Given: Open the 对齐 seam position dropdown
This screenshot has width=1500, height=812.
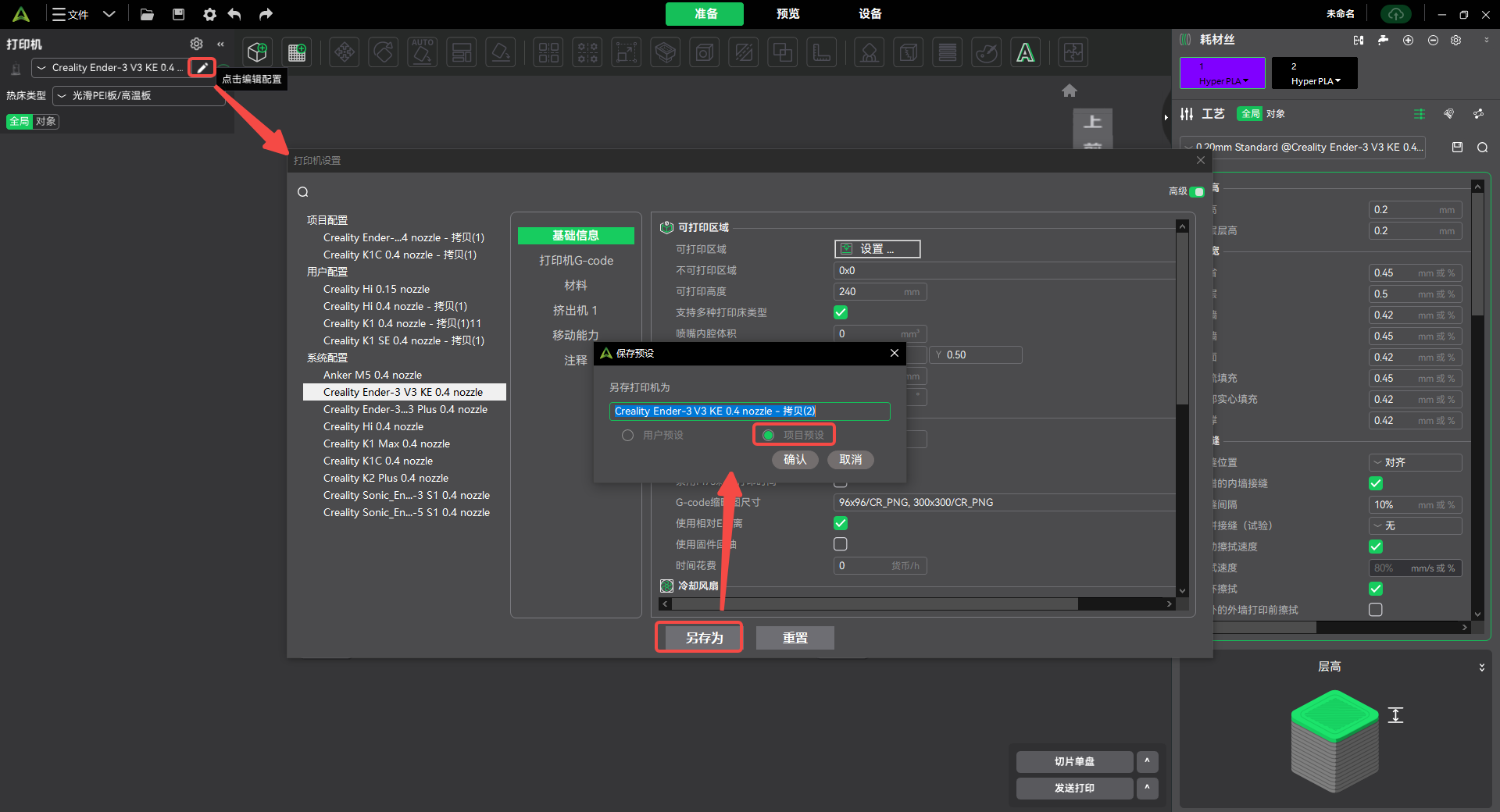Looking at the screenshot, I should point(1415,462).
